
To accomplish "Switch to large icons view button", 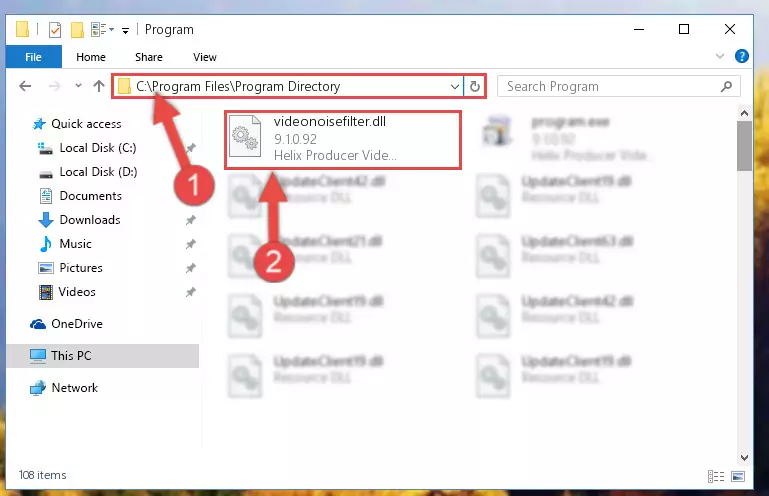I will pyautogui.click(x=738, y=476).
